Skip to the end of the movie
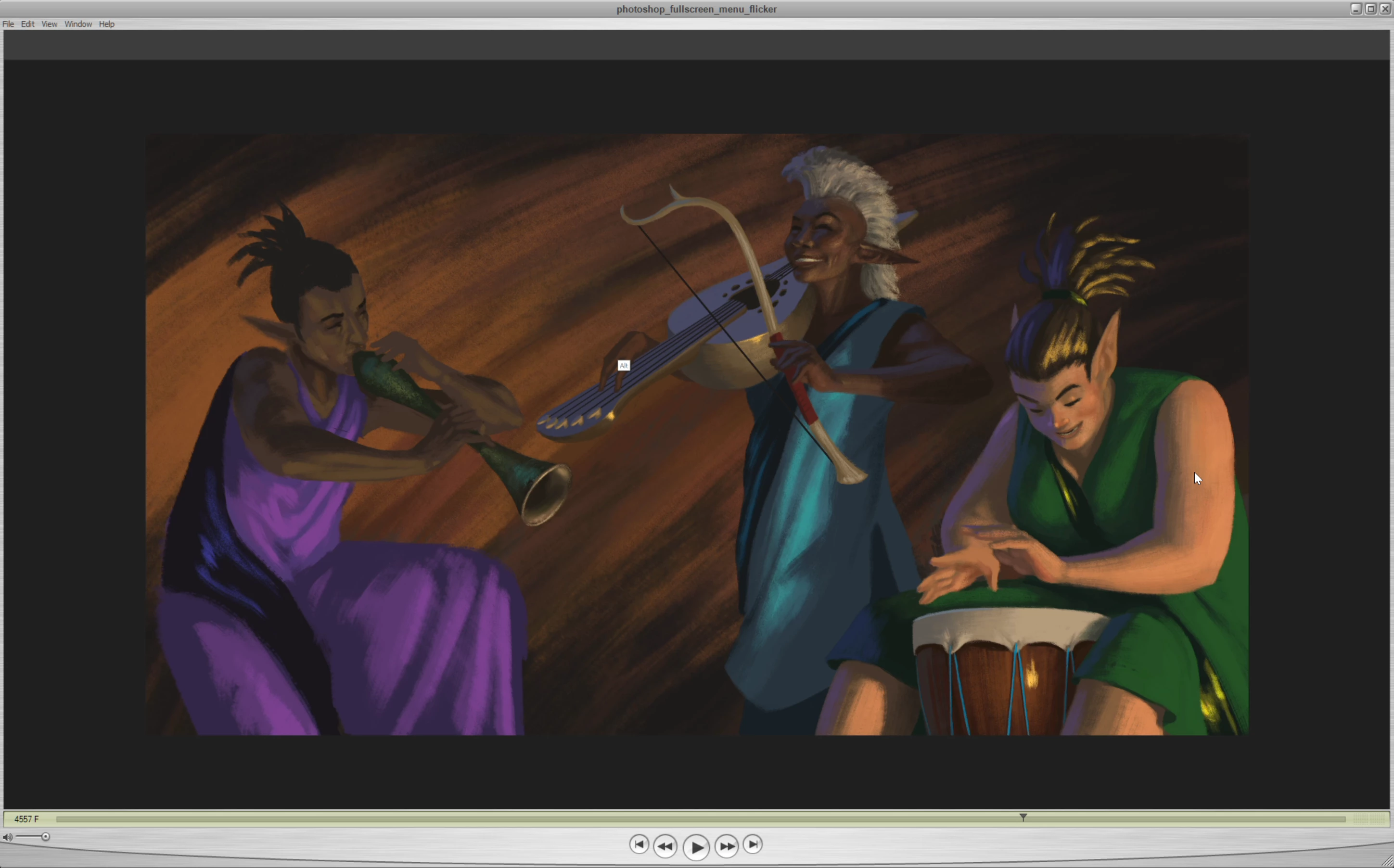1394x868 pixels. [x=753, y=844]
